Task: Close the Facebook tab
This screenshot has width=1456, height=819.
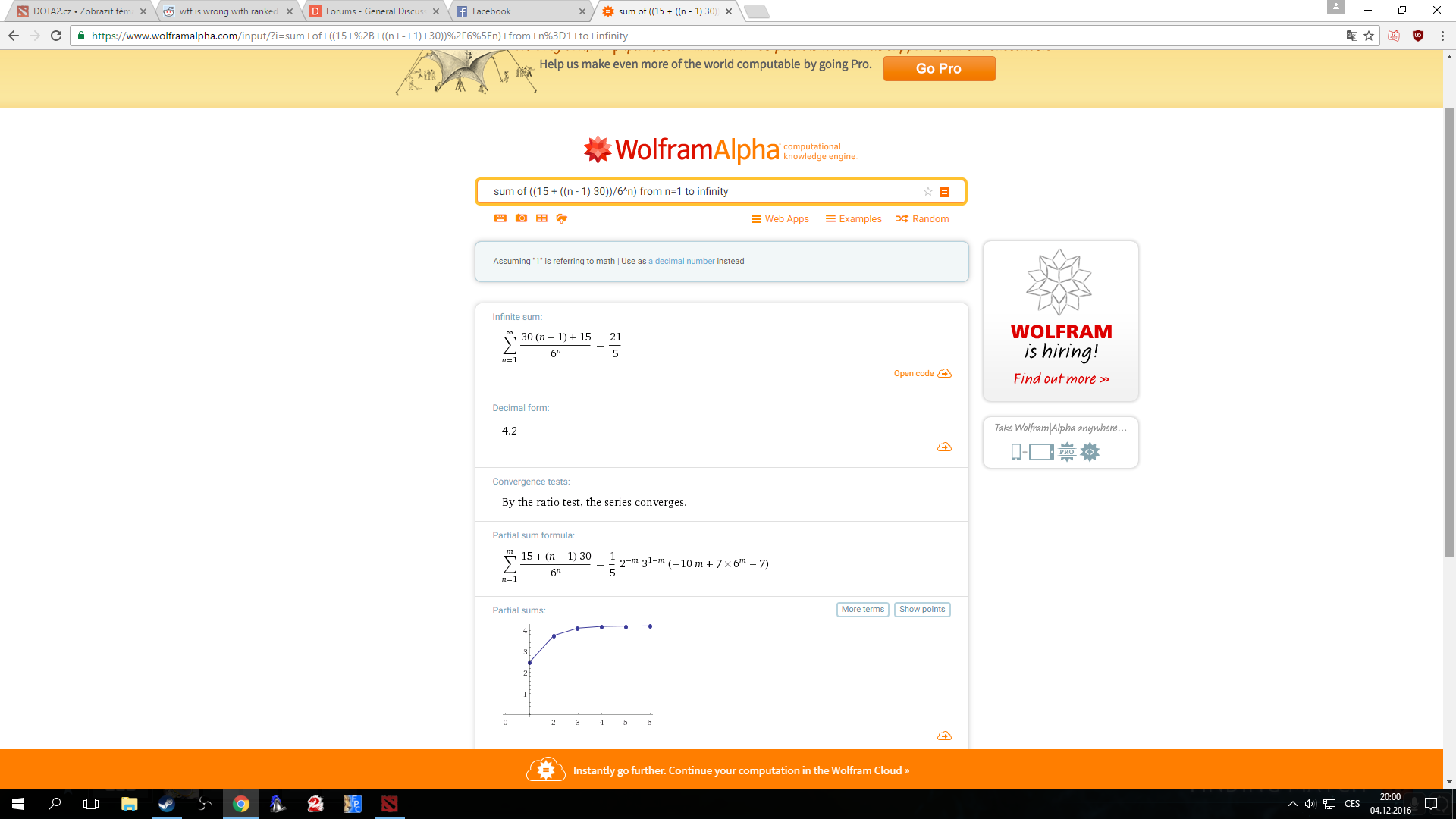Action: tap(582, 11)
